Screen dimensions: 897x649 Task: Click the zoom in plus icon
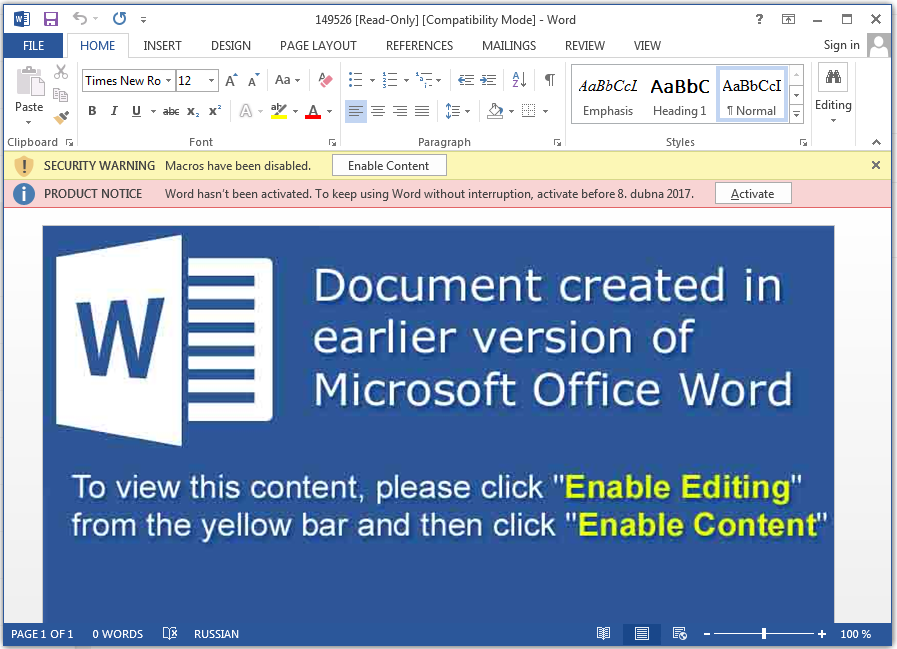822,634
